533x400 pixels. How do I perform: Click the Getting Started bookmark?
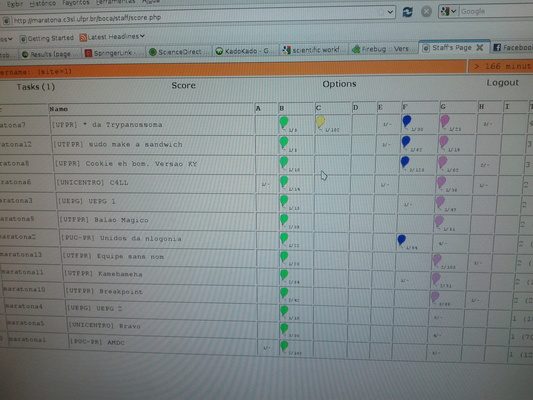pyautogui.click(x=47, y=38)
